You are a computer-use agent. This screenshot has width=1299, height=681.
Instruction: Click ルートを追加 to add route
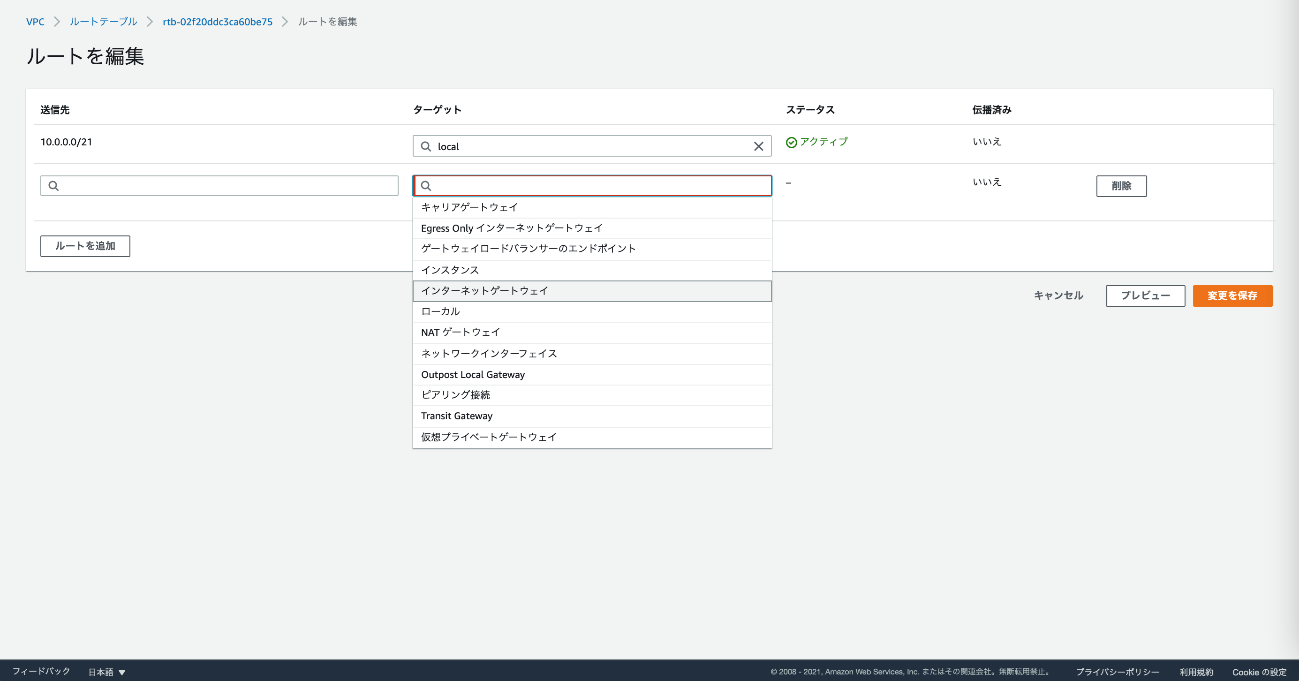pyautogui.click(x=85, y=246)
